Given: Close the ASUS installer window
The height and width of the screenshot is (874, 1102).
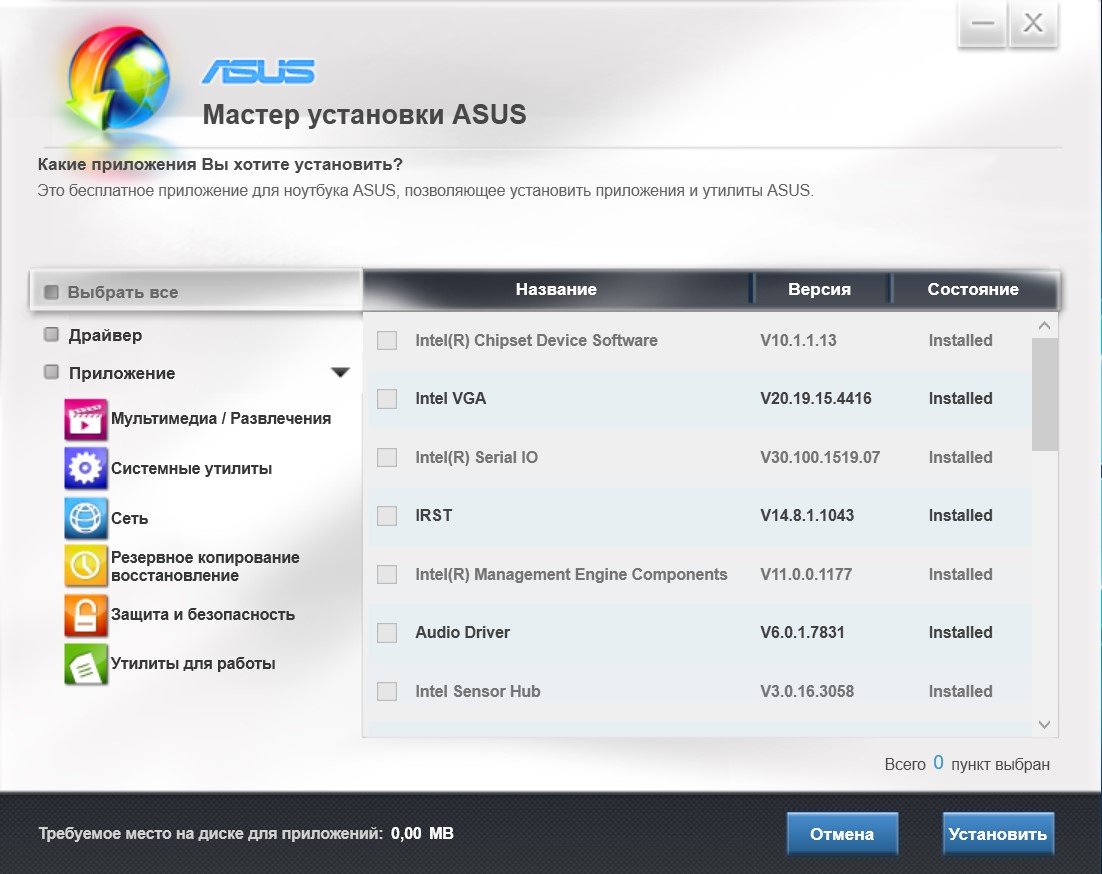Looking at the screenshot, I should point(1033,23).
